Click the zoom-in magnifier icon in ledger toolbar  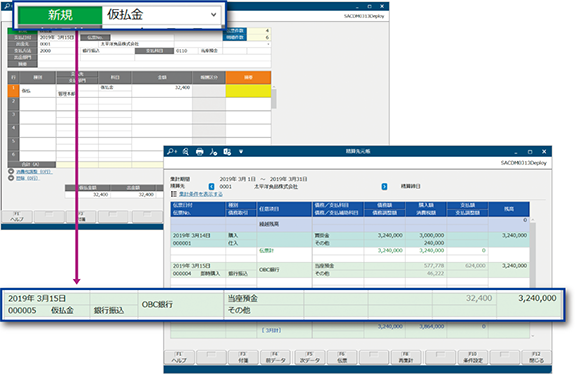point(172,151)
